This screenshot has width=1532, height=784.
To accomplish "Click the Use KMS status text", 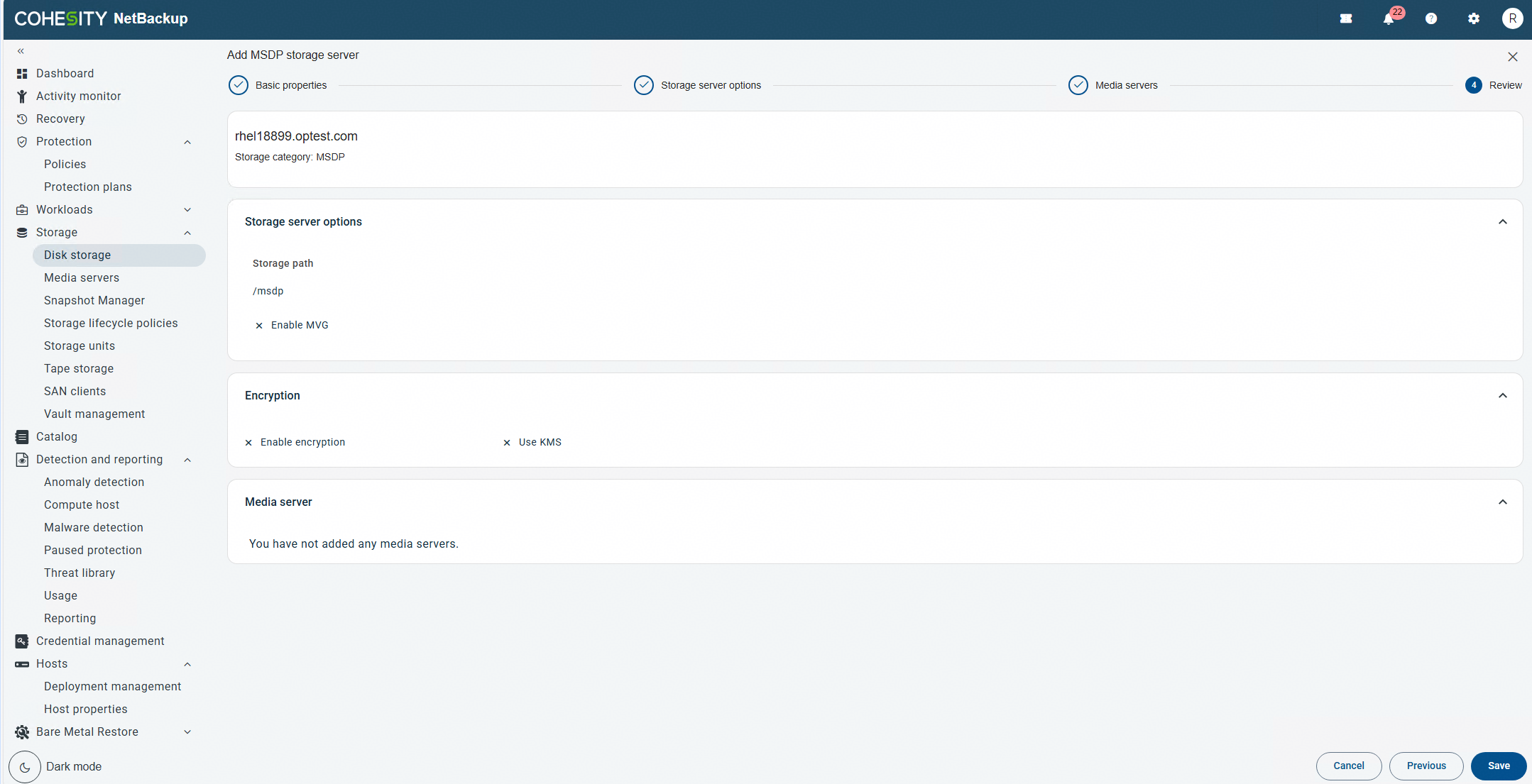I will pyautogui.click(x=540, y=443).
